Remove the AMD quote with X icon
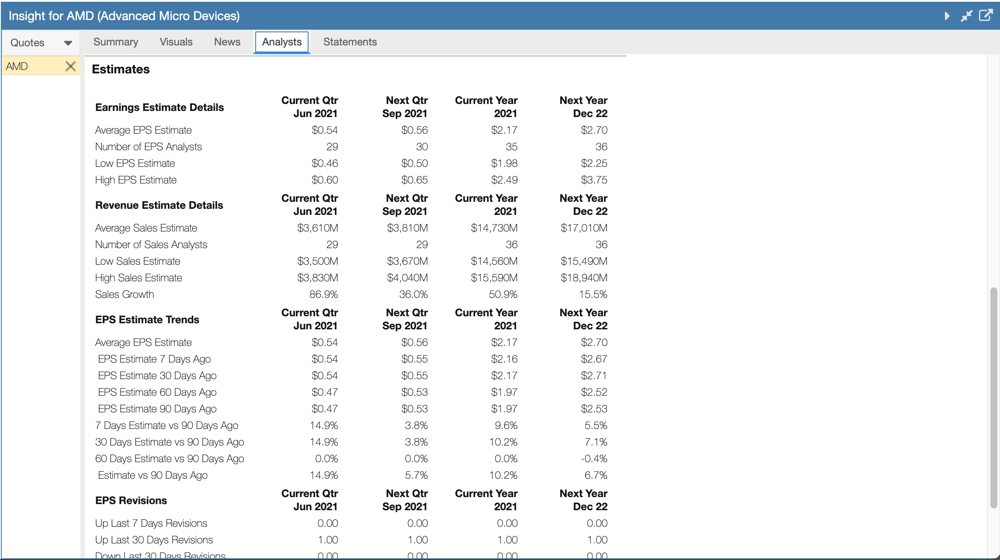The width and height of the screenshot is (1000, 560). [x=70, y=66]
